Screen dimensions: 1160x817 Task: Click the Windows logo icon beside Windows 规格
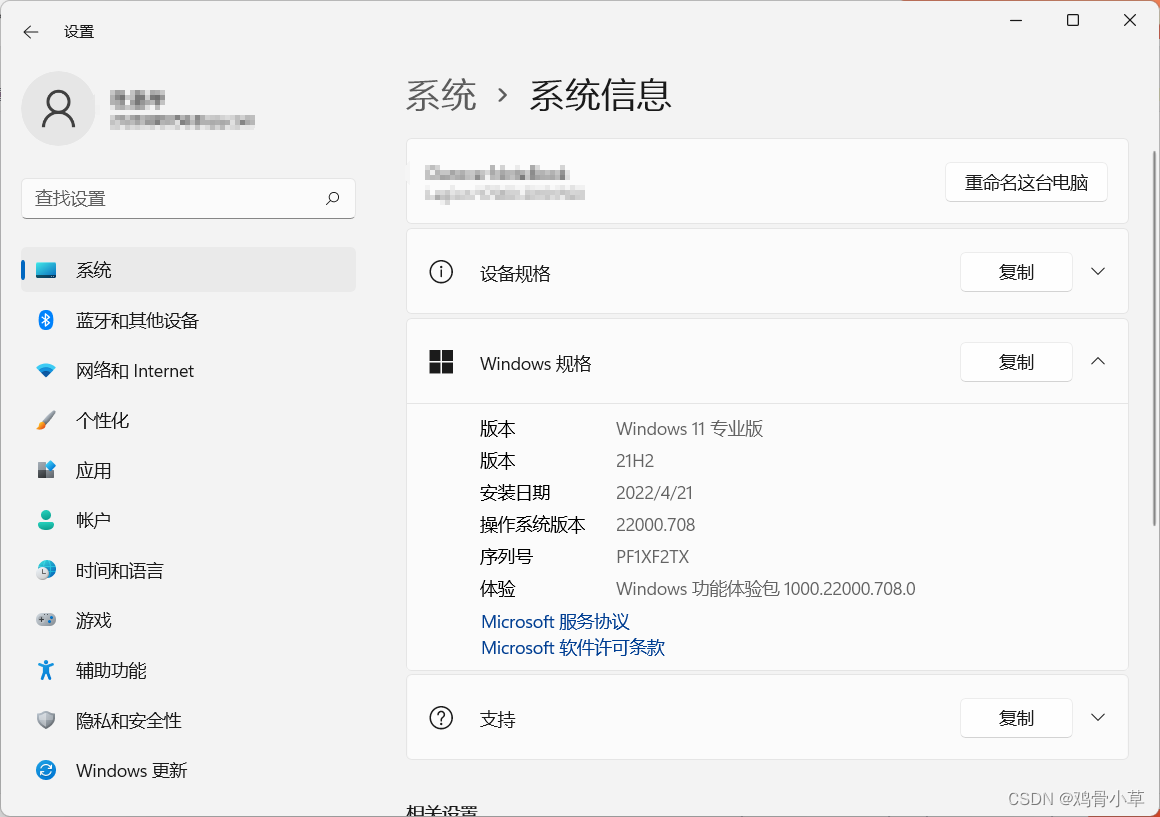[441, 362]
